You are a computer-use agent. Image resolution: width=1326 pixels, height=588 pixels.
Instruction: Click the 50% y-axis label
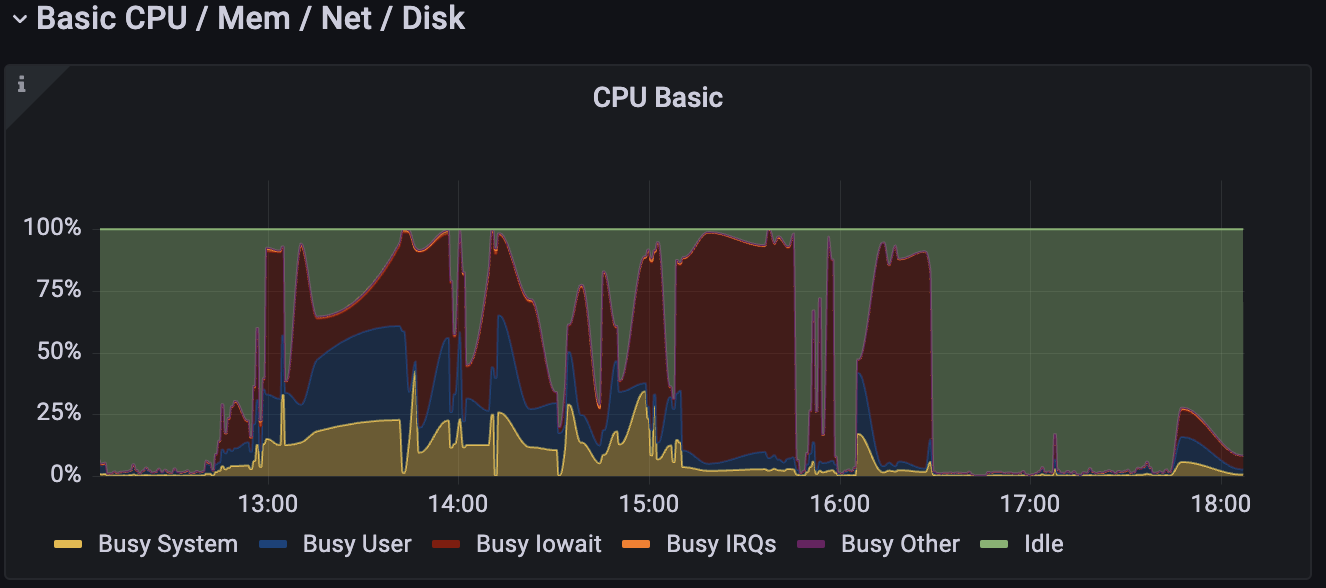(58, 351)
